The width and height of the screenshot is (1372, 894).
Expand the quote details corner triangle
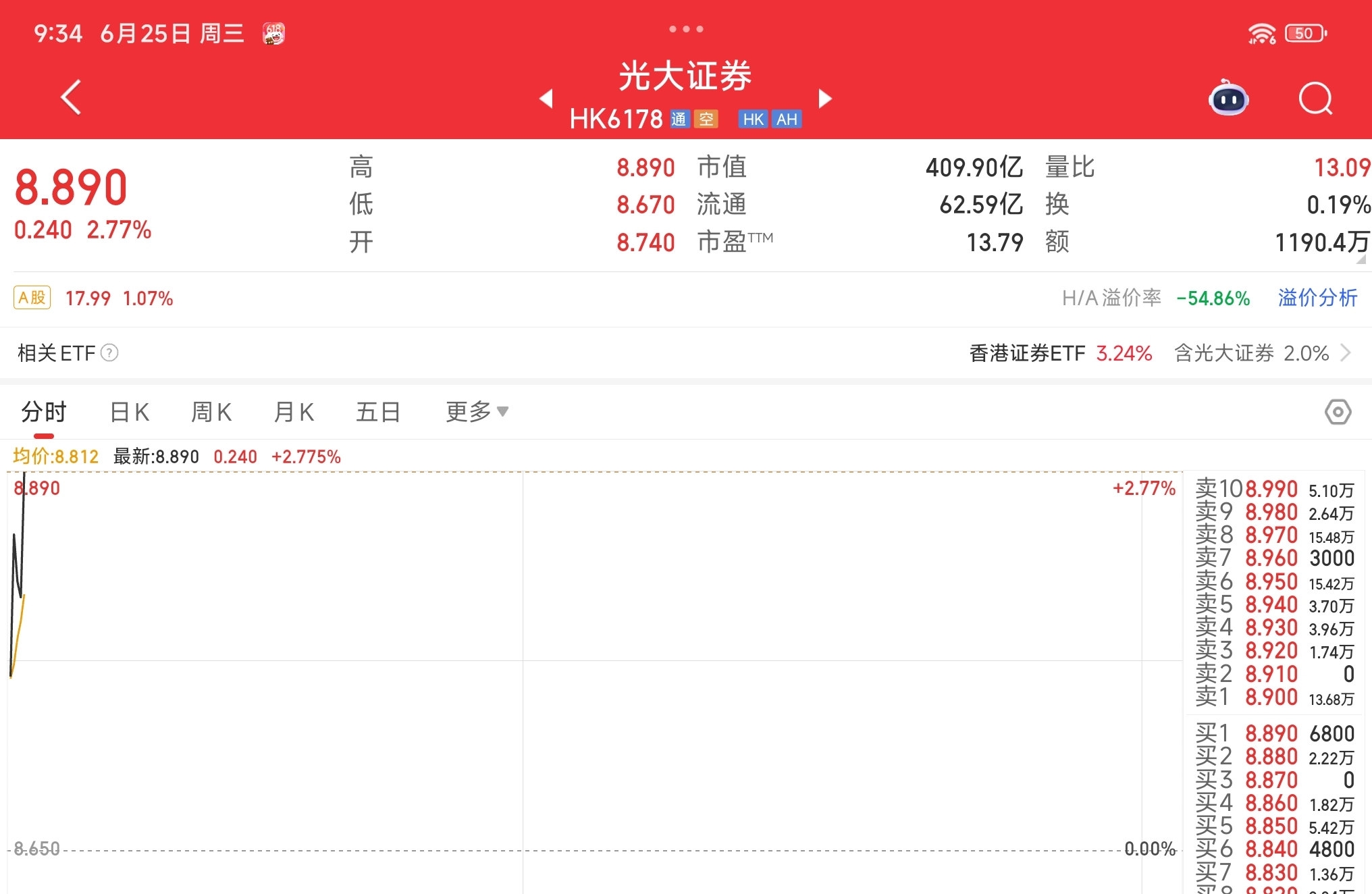(x=1361, y=259)
